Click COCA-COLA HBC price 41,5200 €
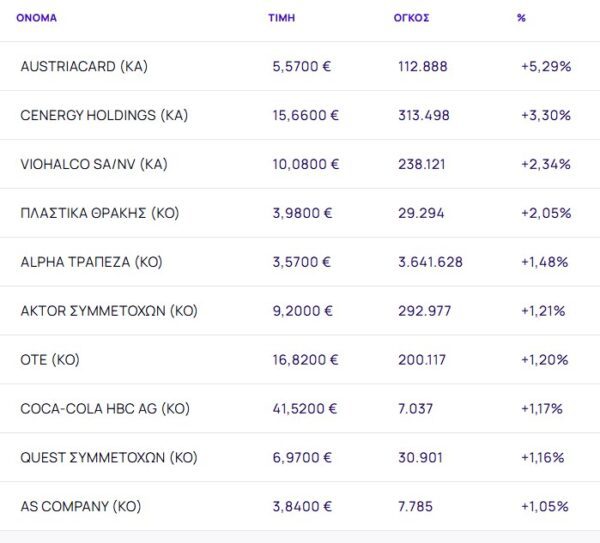 pyautogui.click(x=305, y=409)
